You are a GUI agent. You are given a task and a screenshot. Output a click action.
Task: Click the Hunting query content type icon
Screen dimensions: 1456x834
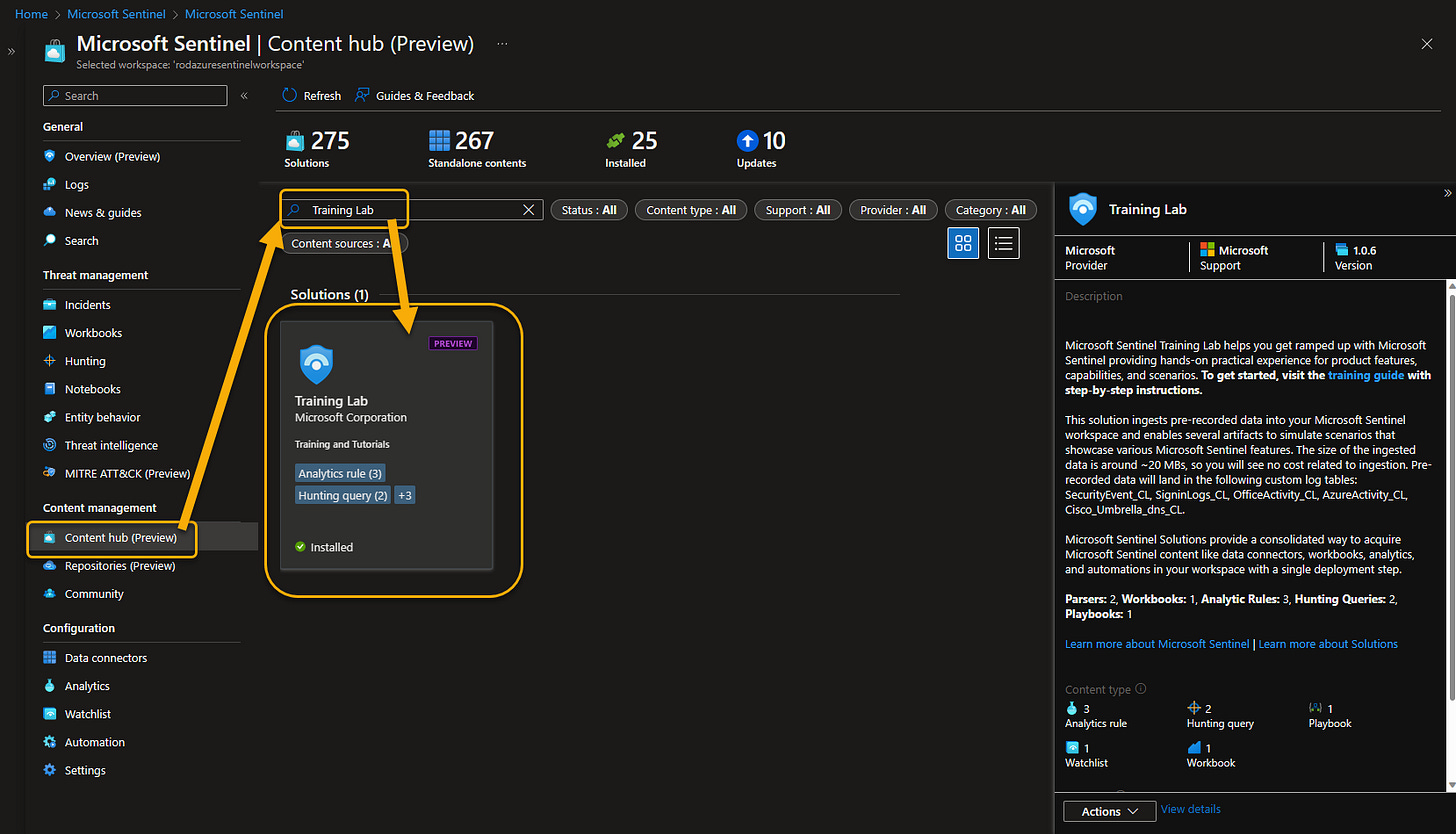(x=1193, y=708)
